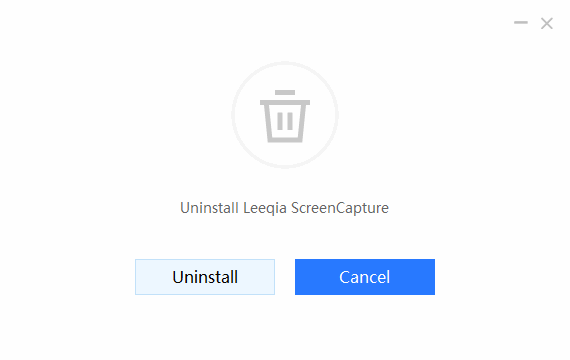Select the Uninstall Leeqia ScreenCapture text

pyautogui.click(x=284, y=208)
